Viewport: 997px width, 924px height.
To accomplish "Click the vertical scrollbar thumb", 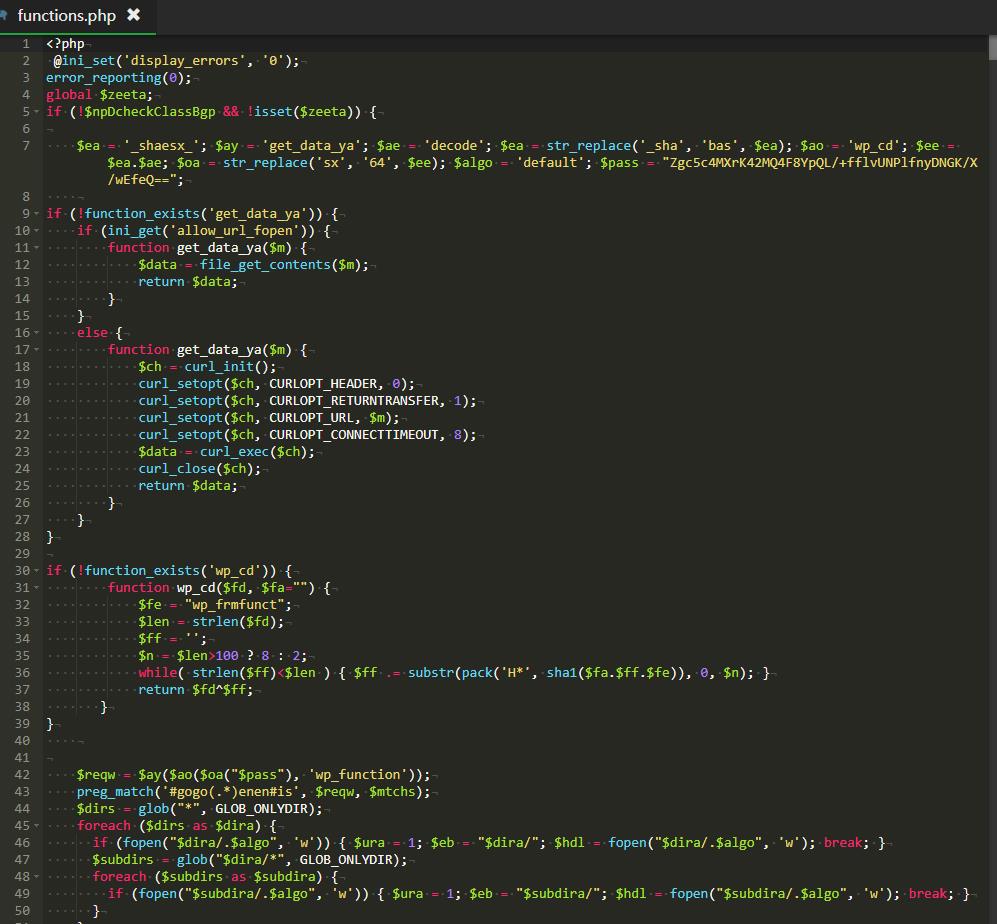I will 993,48.
